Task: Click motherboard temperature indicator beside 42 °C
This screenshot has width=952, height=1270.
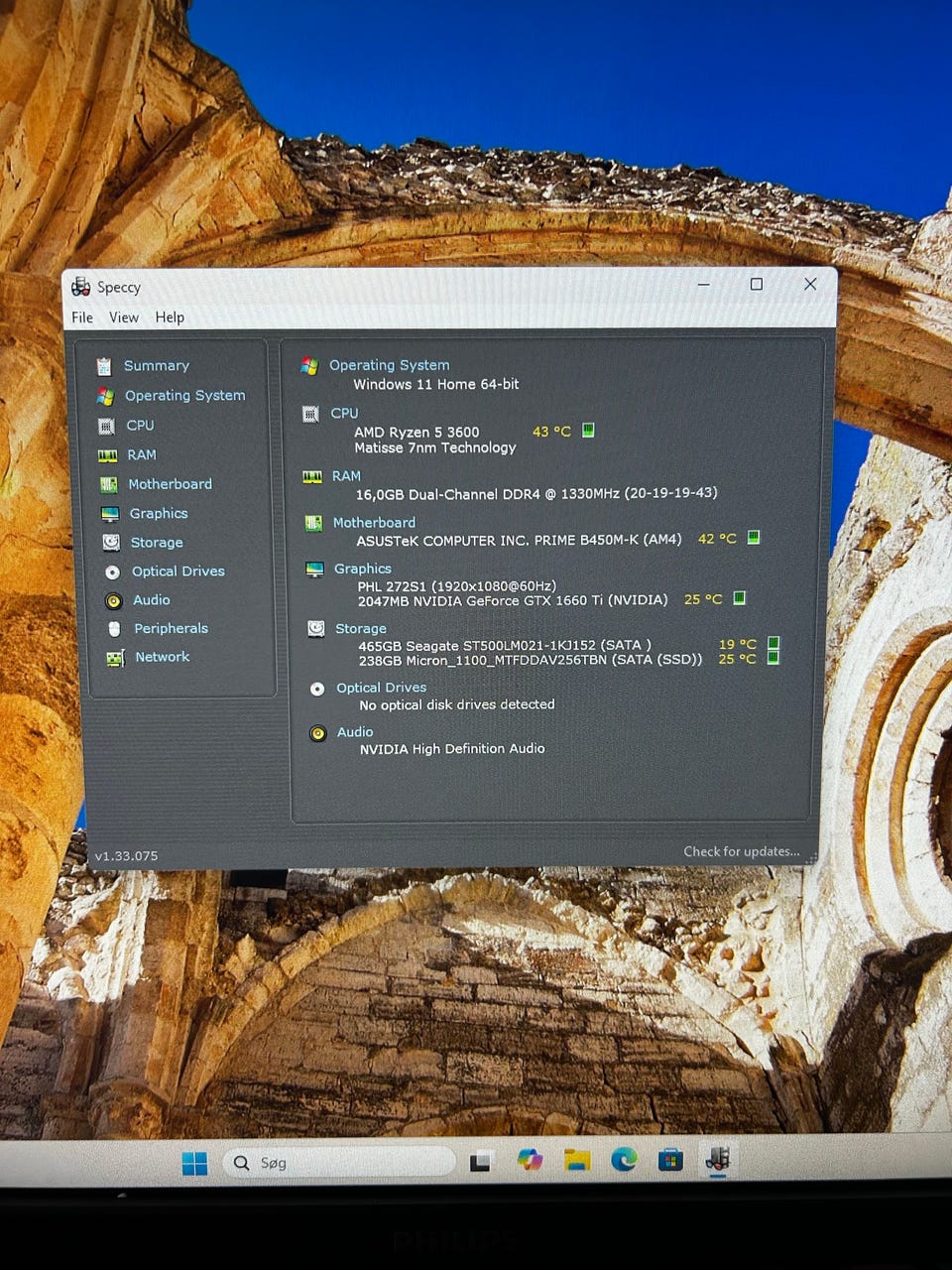Action: pyautogui.click(x=754, y=537)
